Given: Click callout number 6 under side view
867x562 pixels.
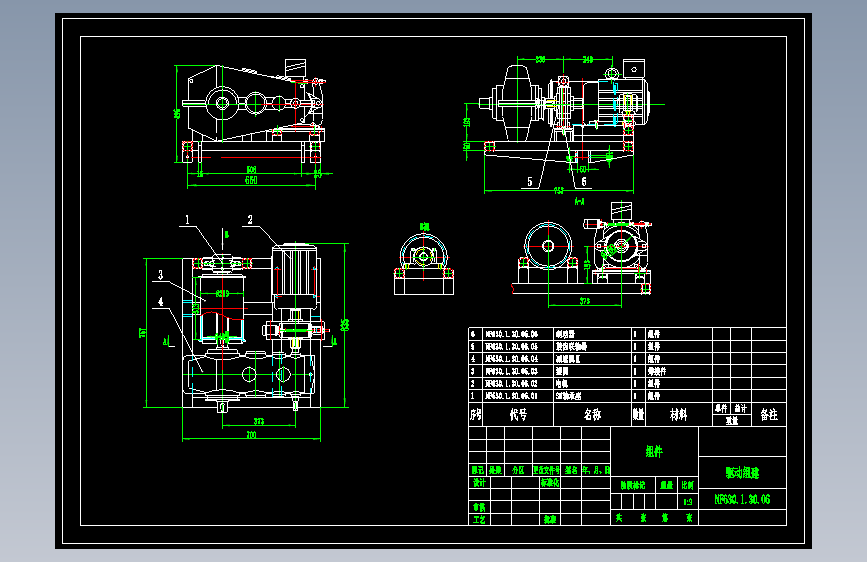Looking at the screenshot, I should click(x=584, y=181).
